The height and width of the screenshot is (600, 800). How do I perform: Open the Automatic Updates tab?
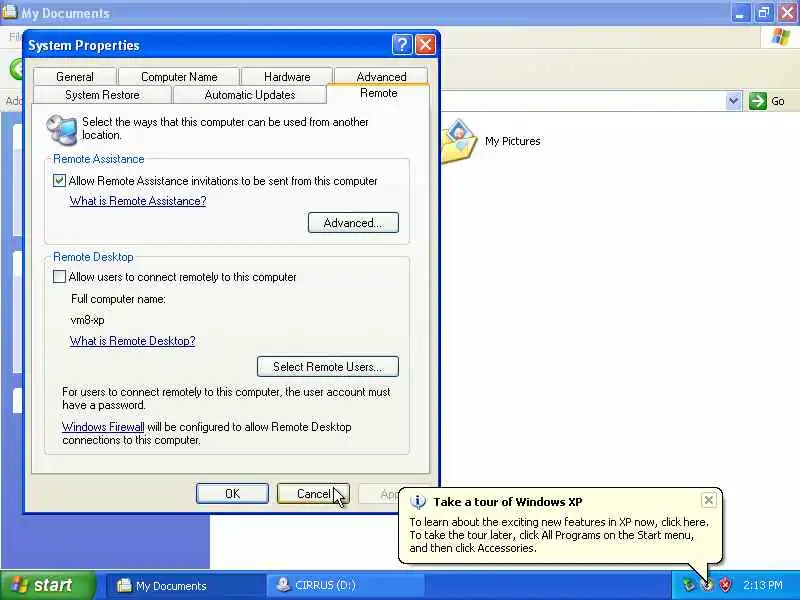click(x=250, y=95)
